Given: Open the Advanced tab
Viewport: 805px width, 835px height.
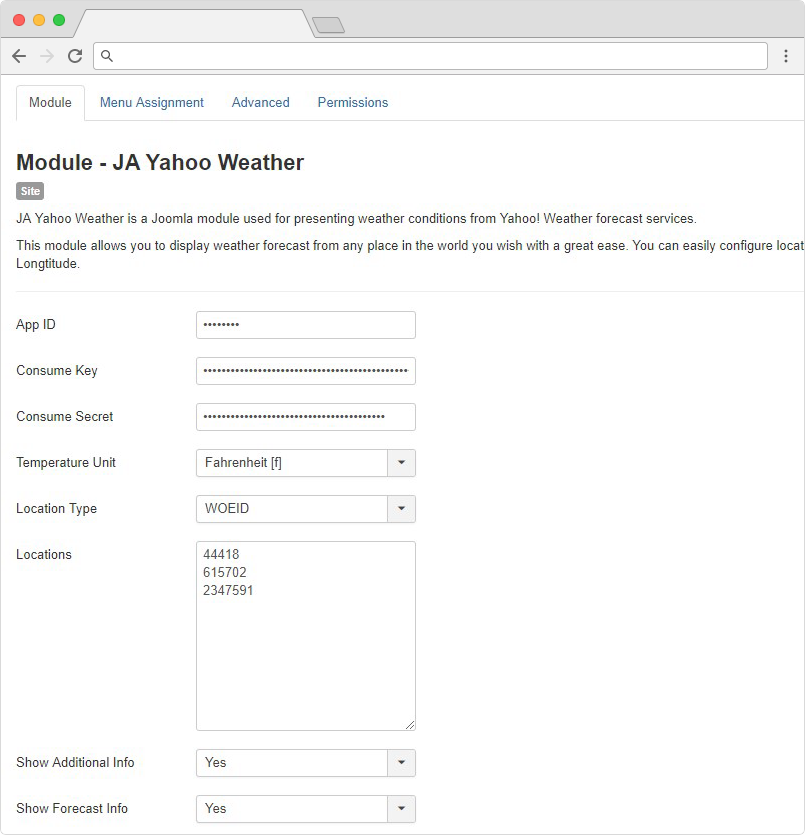Looking at the screenshot, I should [260, 103].
